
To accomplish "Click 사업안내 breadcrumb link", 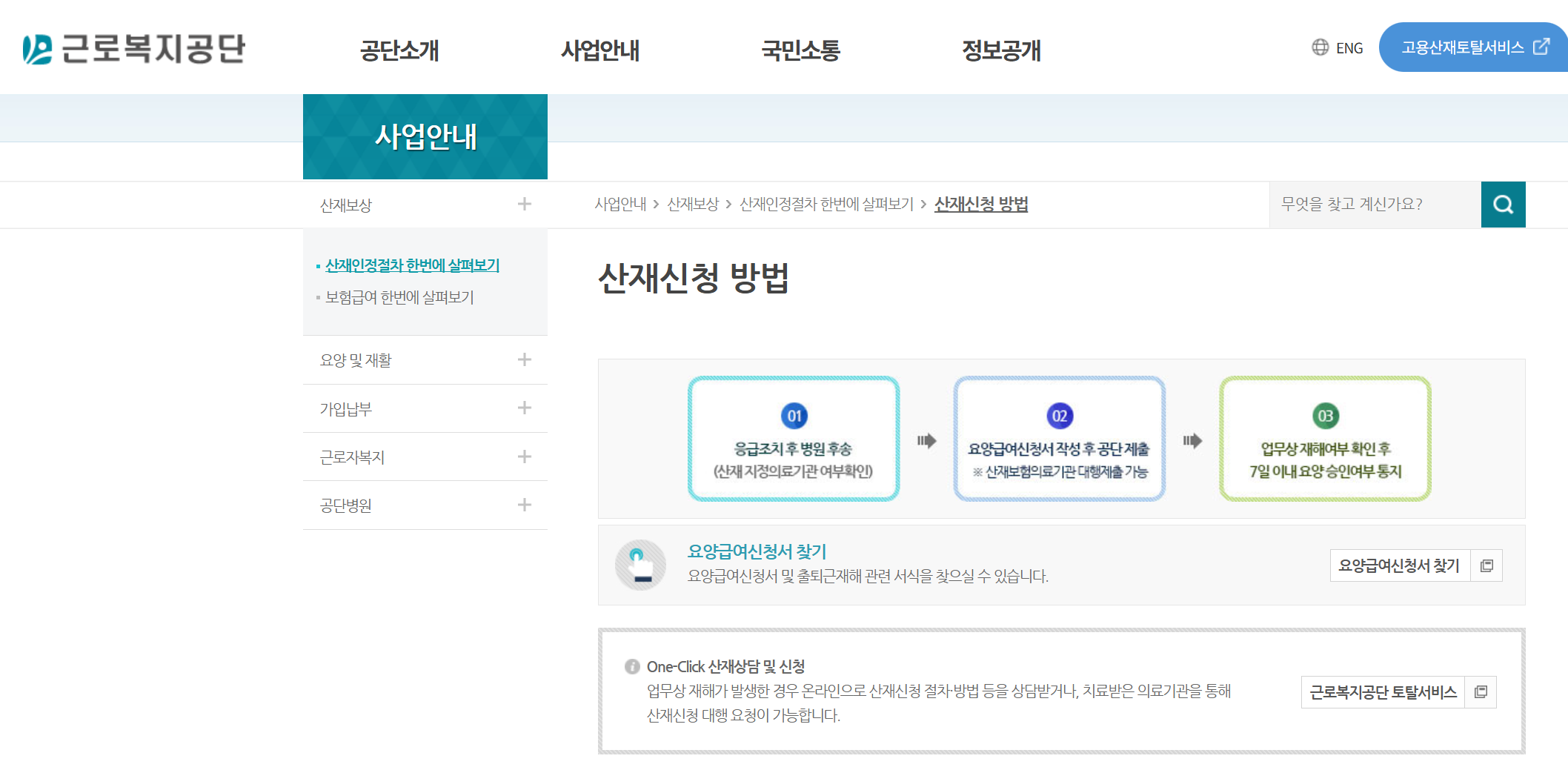I will tap(620, 204).
